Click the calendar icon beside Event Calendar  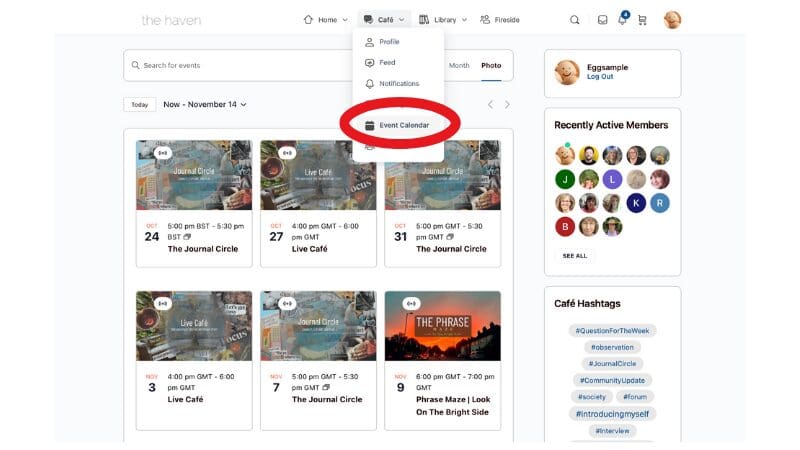tap(370, 126)
